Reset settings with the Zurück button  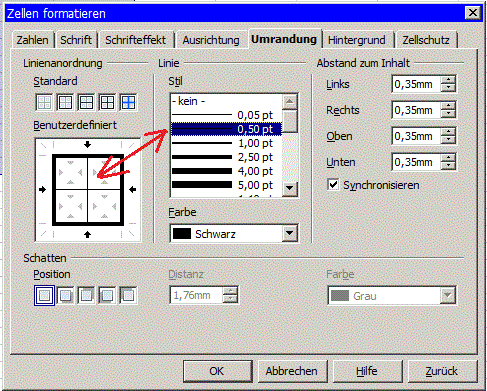442,371
